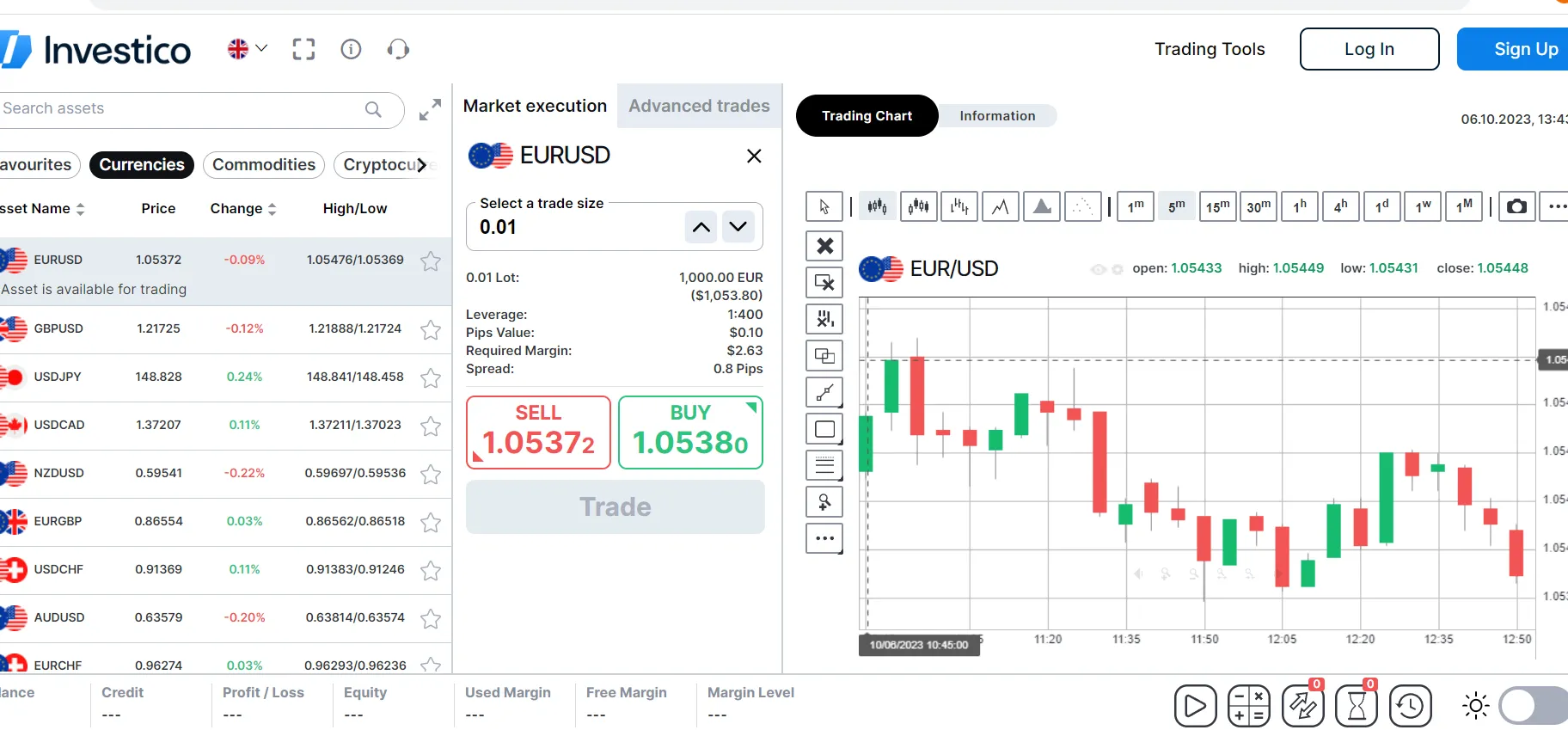This screenshot has width=1568, height=730.
Task: Select the rectangle shape drawing tool
Action: 824,429
